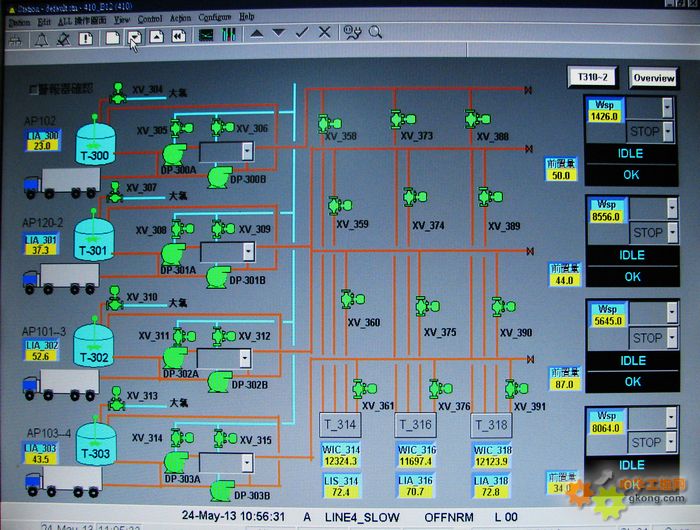Select valve XV_304 icon
Viewport: 700px width, 530px height.
pyautogui.click(x=118, y=93)
